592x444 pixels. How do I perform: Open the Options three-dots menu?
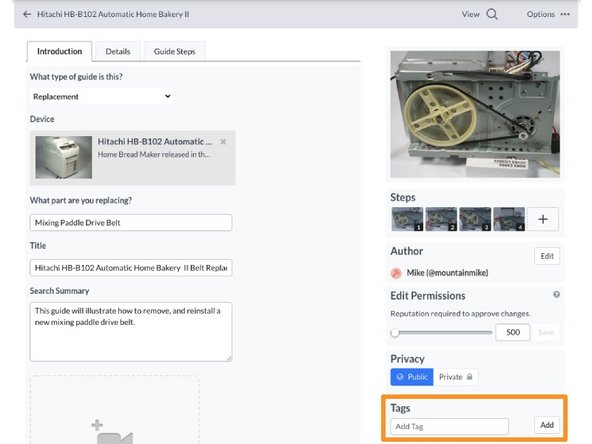[565, 14]
